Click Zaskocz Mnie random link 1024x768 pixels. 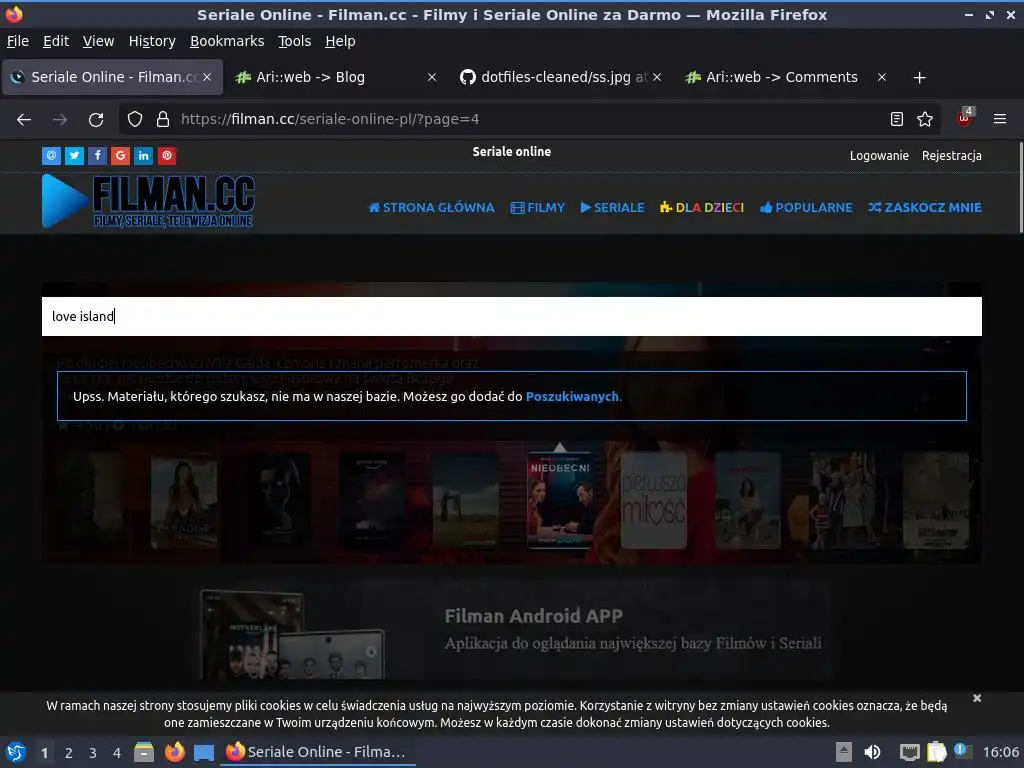click(x=925, y=208)
